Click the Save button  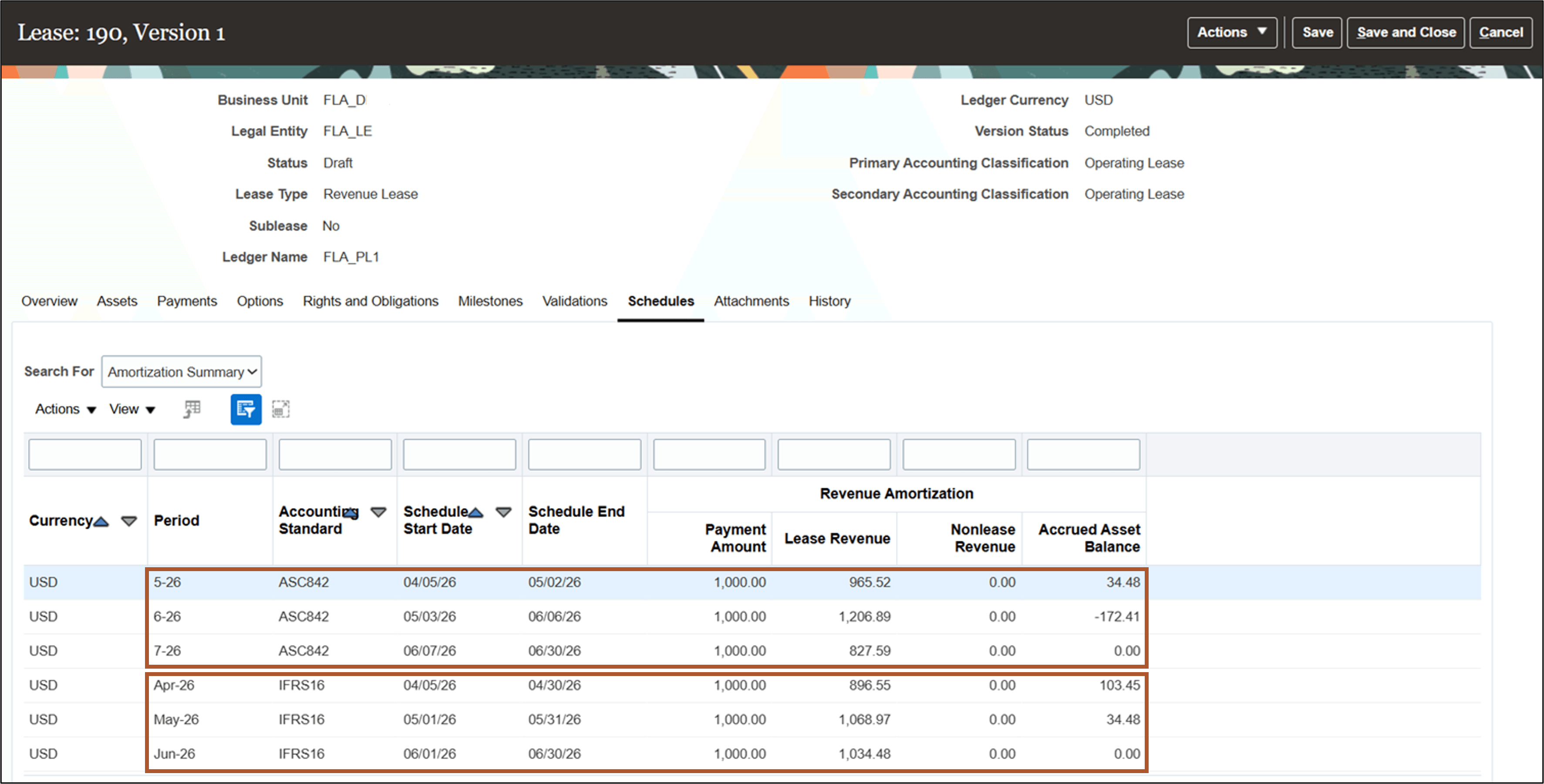click(1317, 32)
